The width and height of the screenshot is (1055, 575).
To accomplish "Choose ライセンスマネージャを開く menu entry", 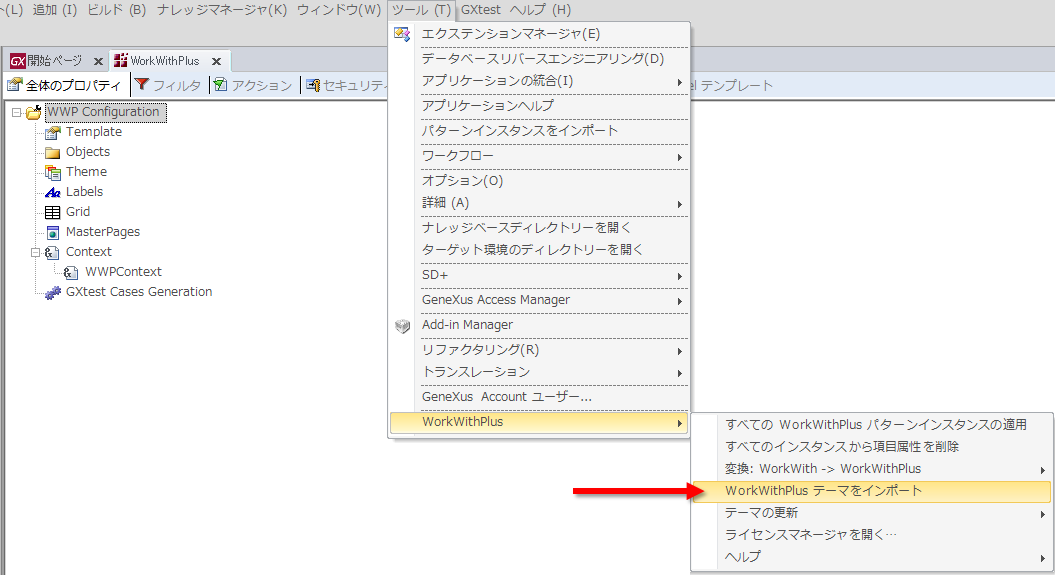I will (811, 535).
